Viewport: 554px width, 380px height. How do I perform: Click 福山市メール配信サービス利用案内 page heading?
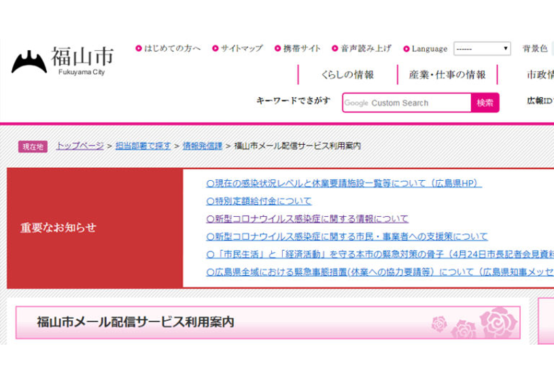pos(136,322)
